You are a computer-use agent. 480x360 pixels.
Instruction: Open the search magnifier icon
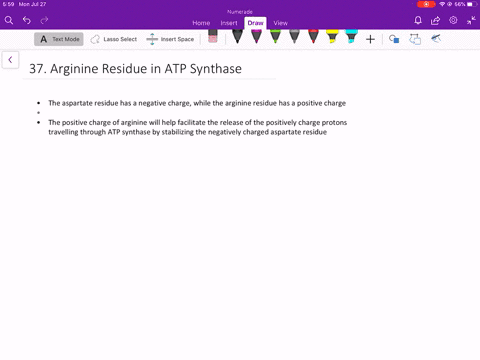coord(9,20)
